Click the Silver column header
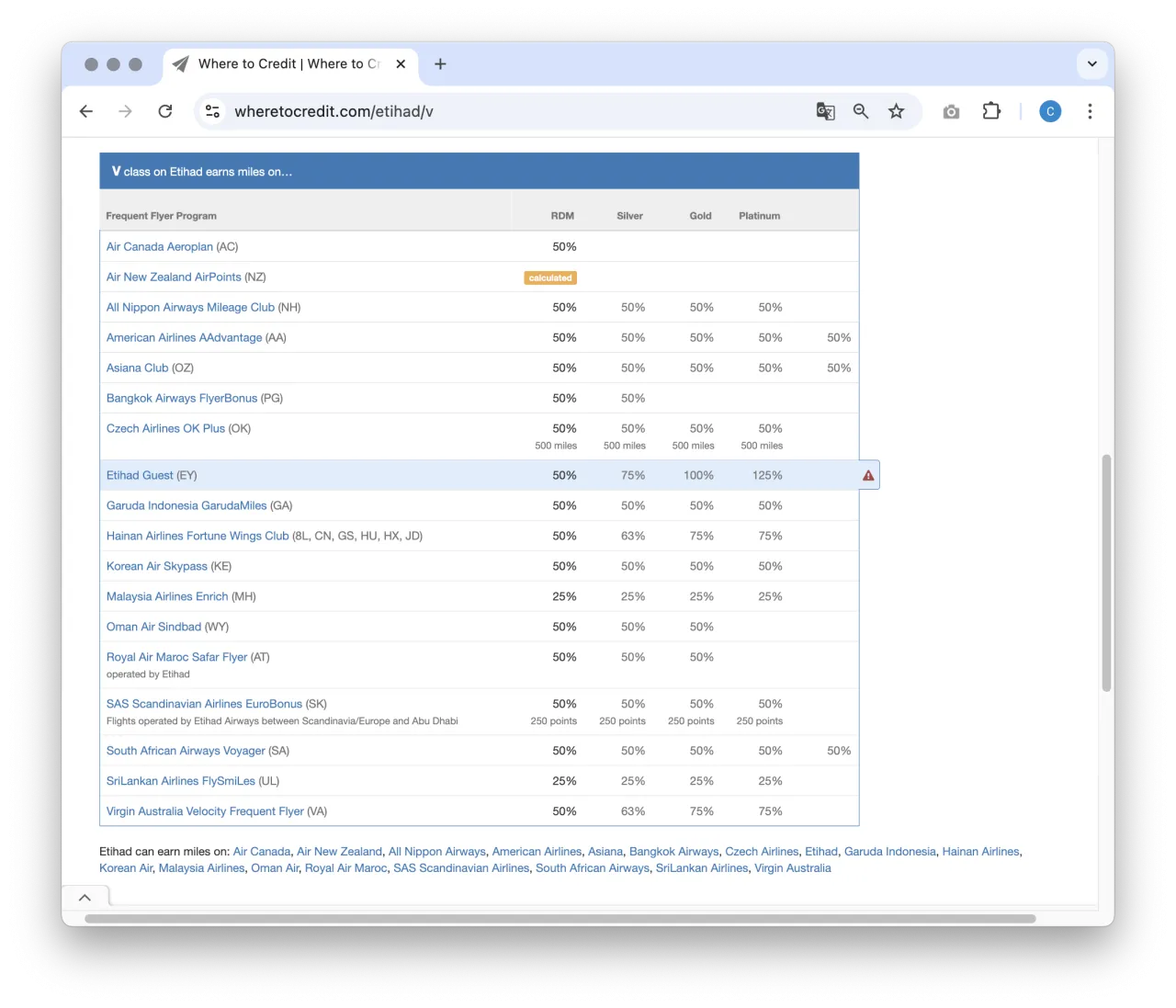The image size is (1176, 1008). pyautogui.click(x=629, y=216)
